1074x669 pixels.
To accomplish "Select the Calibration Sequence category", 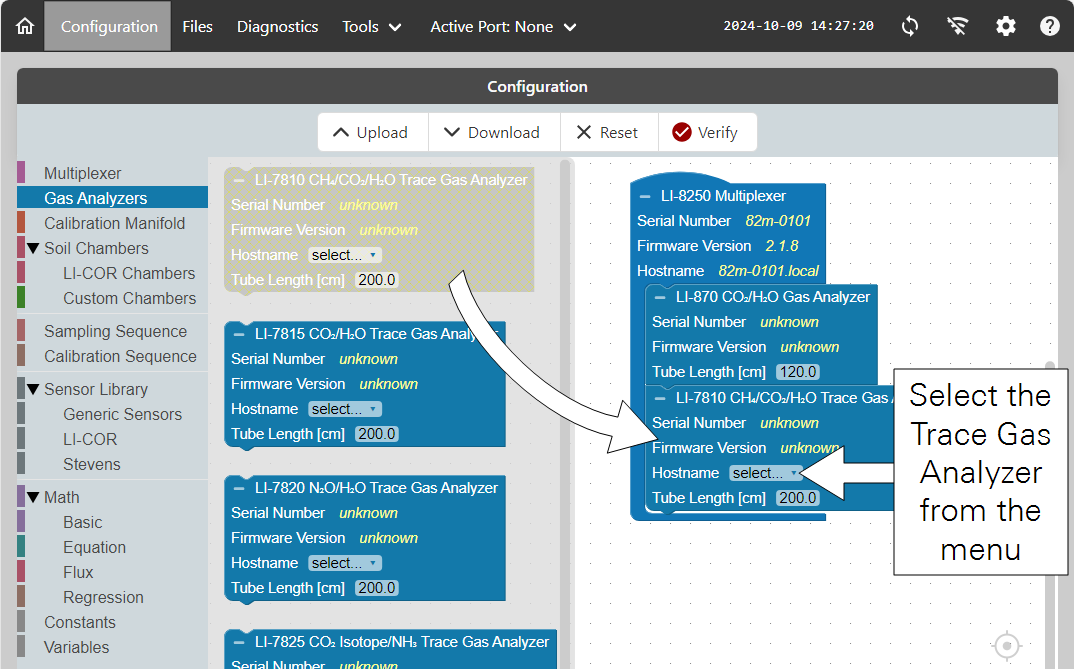I will [120, 357].
